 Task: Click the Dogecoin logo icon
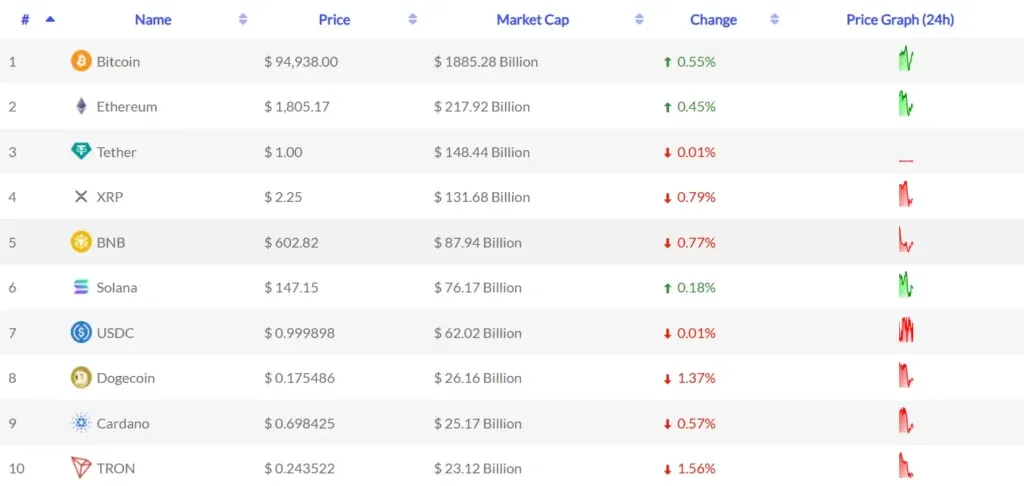(x=81, y=378)
